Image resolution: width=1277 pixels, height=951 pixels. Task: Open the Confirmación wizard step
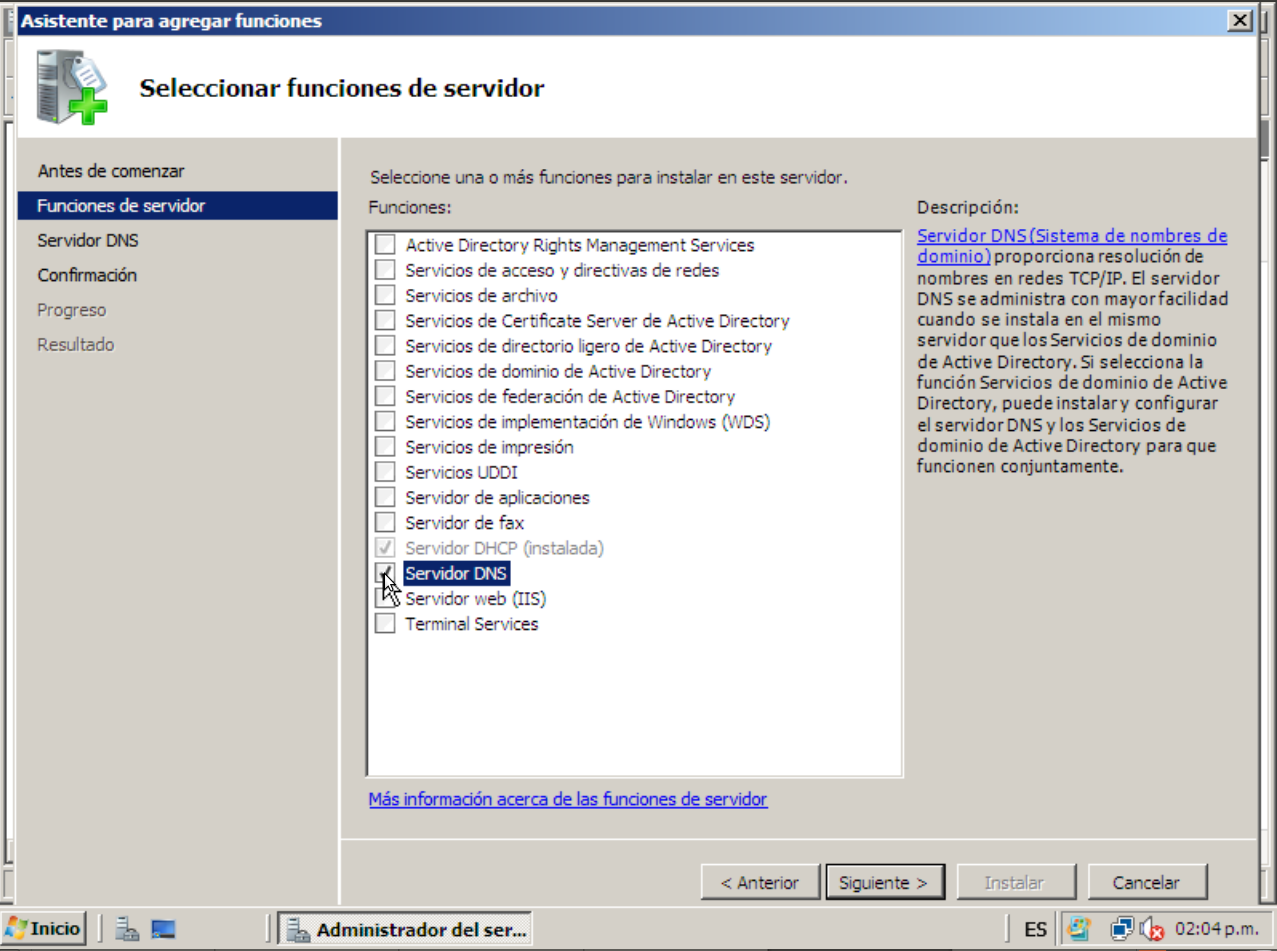tap(87, 275)
